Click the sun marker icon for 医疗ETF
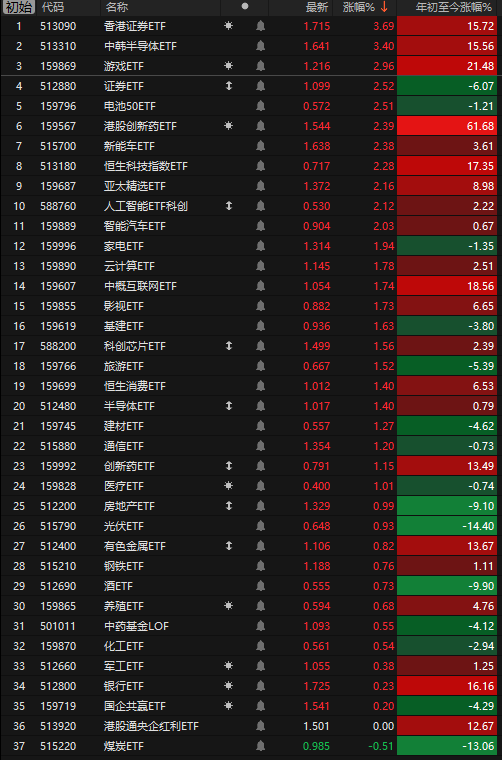 pyautogui.click(x=229, y=486)
